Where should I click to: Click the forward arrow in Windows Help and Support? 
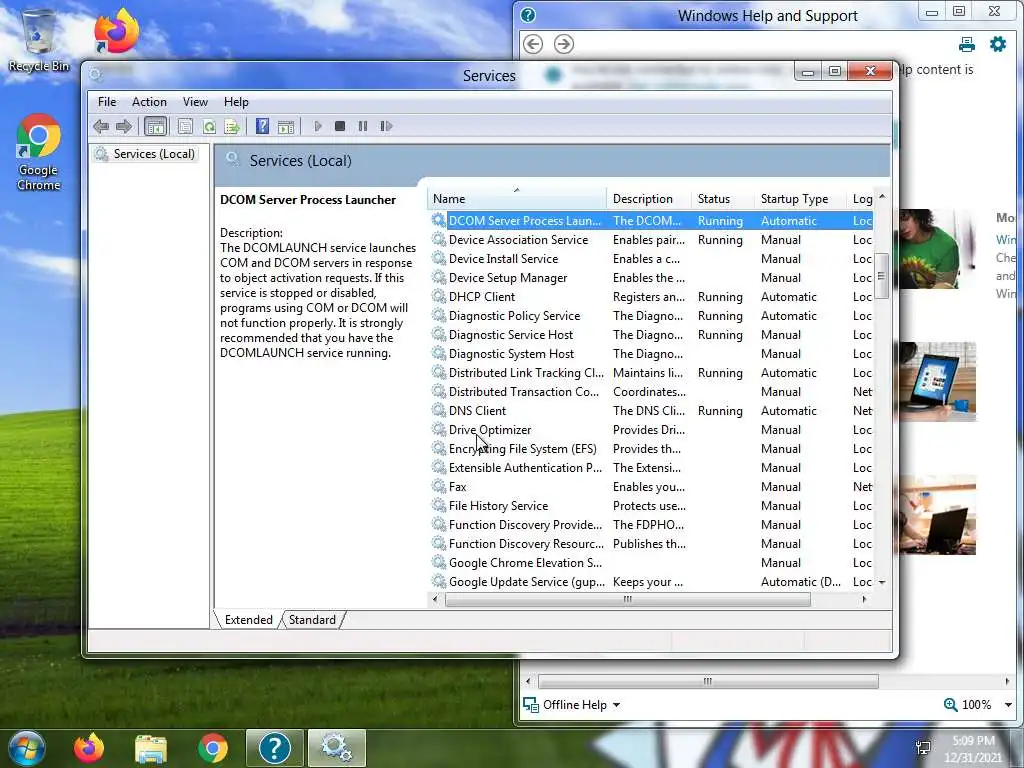[564, 44]
